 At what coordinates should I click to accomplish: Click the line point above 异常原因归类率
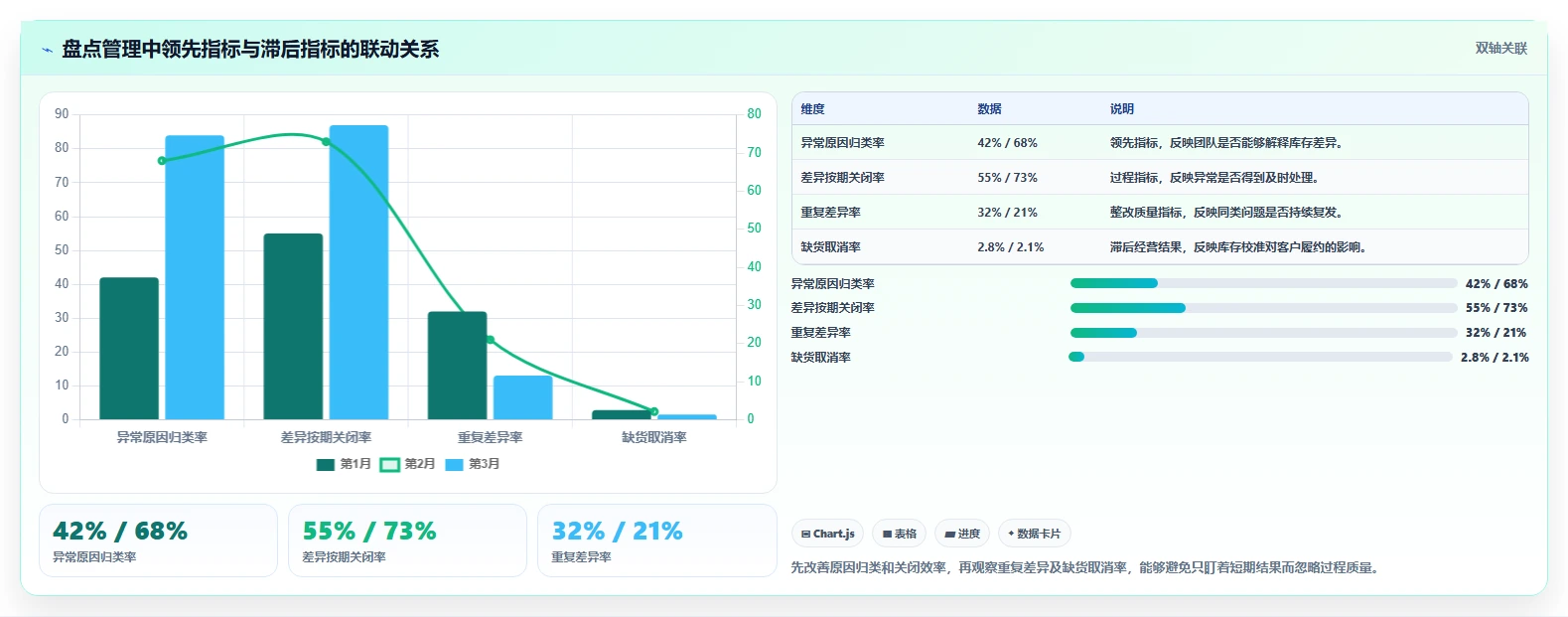pos(162,160)
